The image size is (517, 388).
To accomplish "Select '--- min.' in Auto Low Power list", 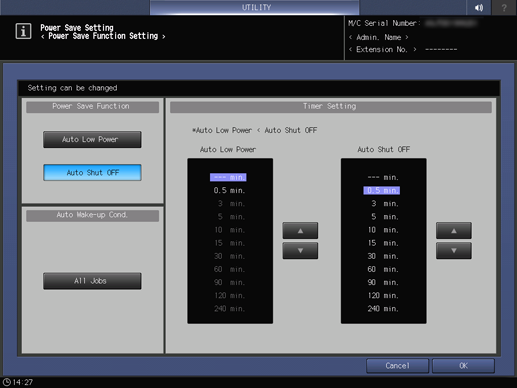I will coord(228,177).
